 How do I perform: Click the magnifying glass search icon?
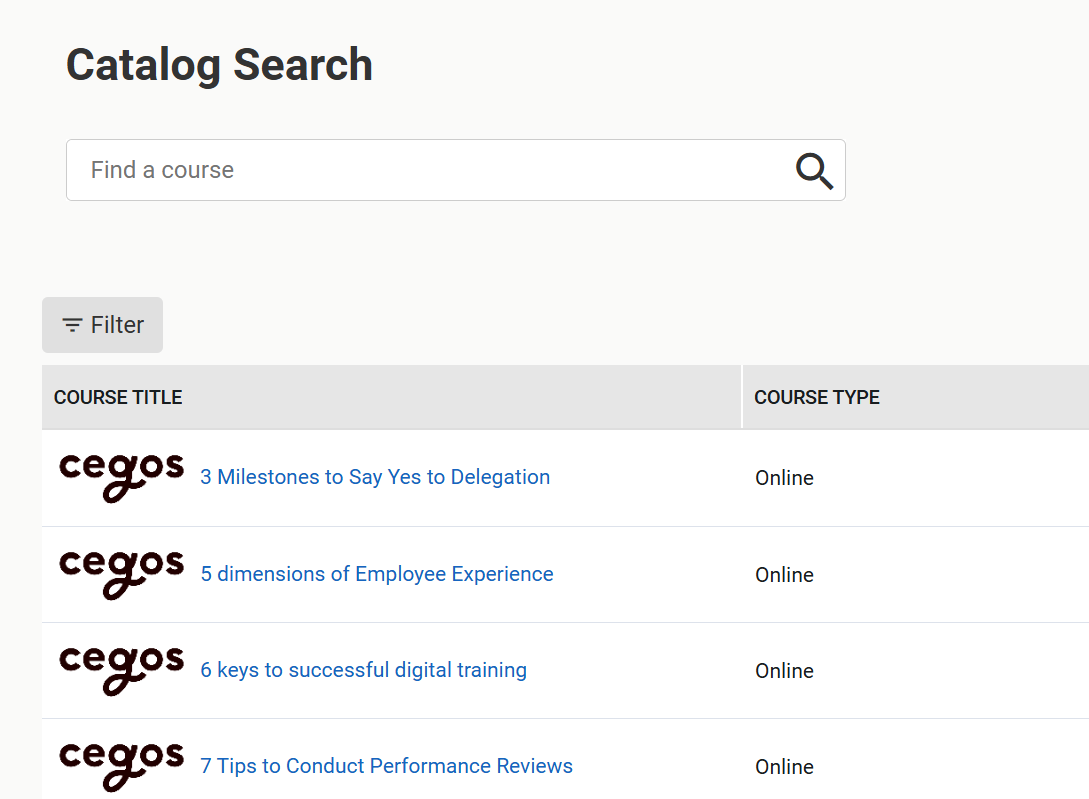tap(814, 171)
